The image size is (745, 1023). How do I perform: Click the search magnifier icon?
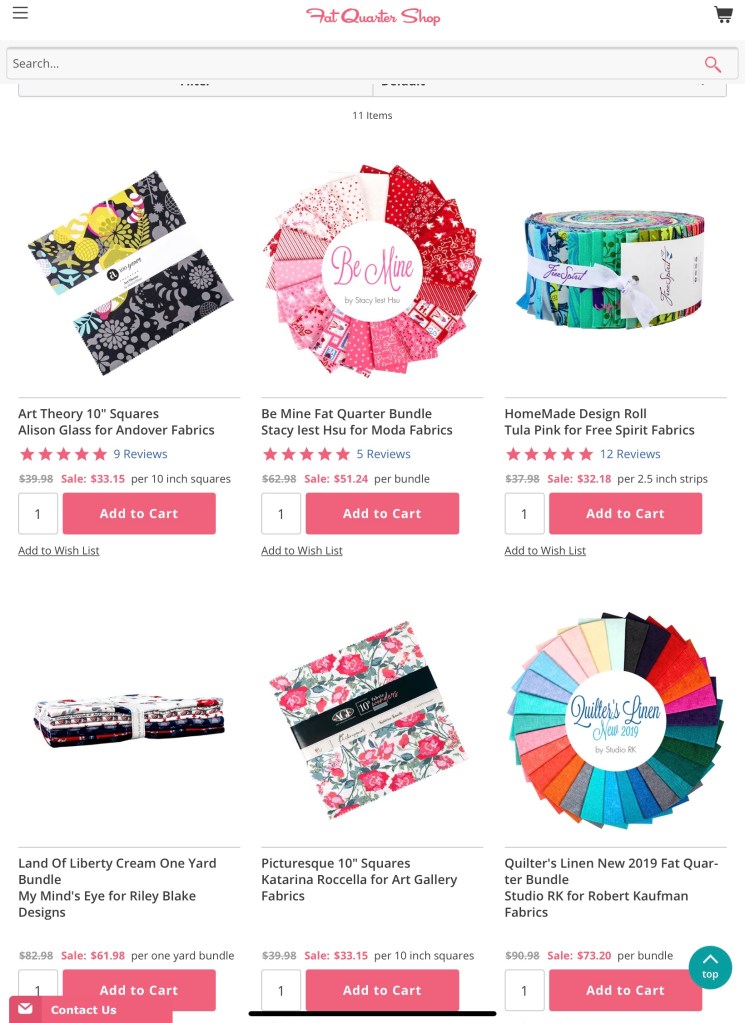(x=712, y=64)
